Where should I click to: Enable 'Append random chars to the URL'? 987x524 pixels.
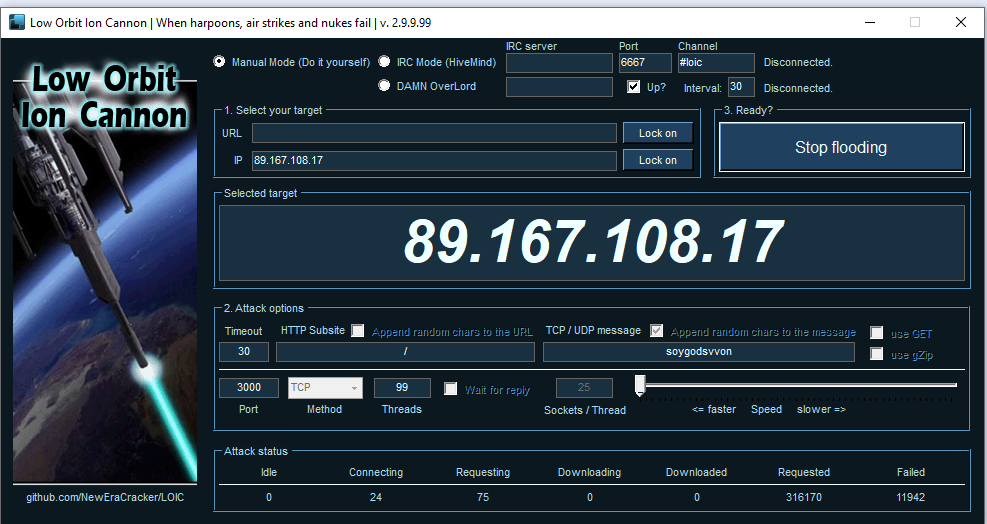click(x=358, y=331)
